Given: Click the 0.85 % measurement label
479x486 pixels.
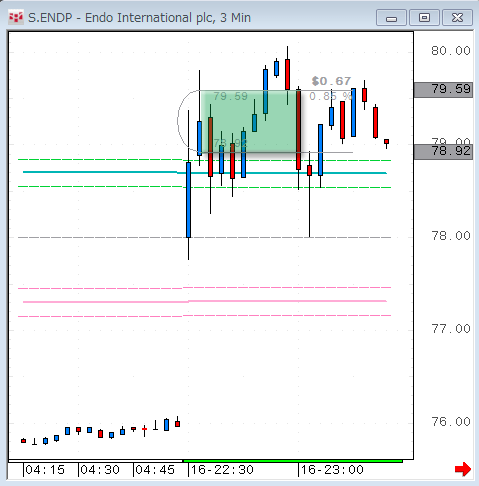Looking at the screenshot, I should pos(331,97).
